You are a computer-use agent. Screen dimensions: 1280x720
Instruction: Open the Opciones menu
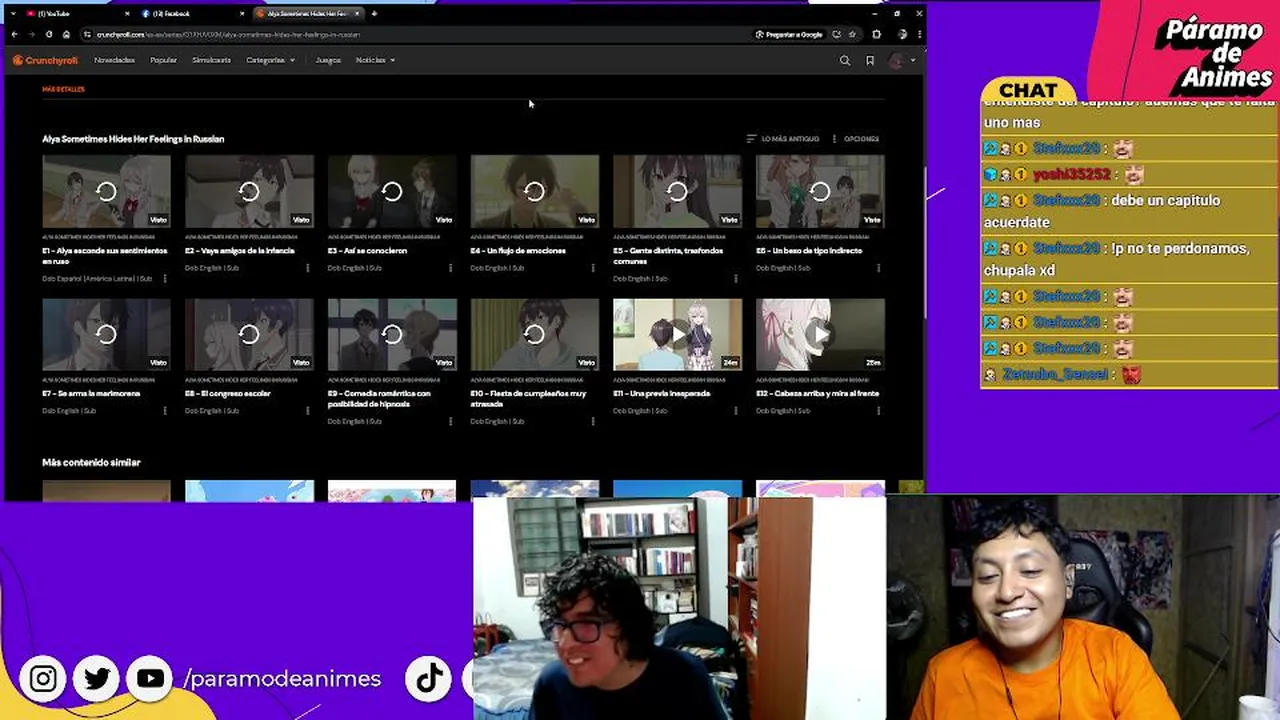pos(856,139)
